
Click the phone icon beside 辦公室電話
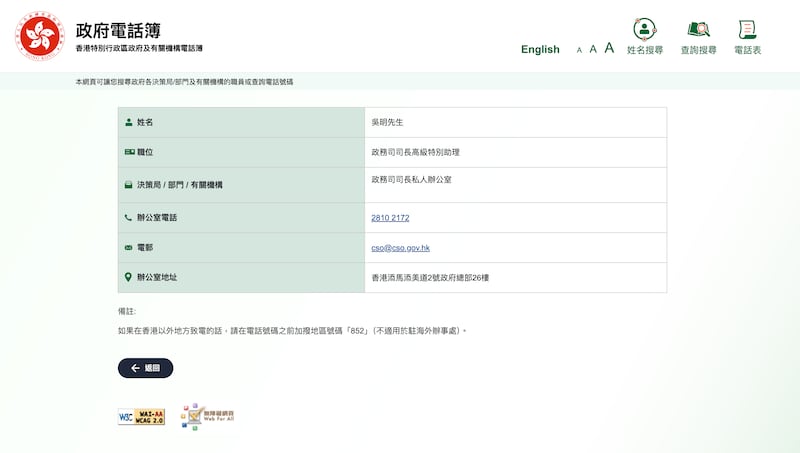coord(128,217)
